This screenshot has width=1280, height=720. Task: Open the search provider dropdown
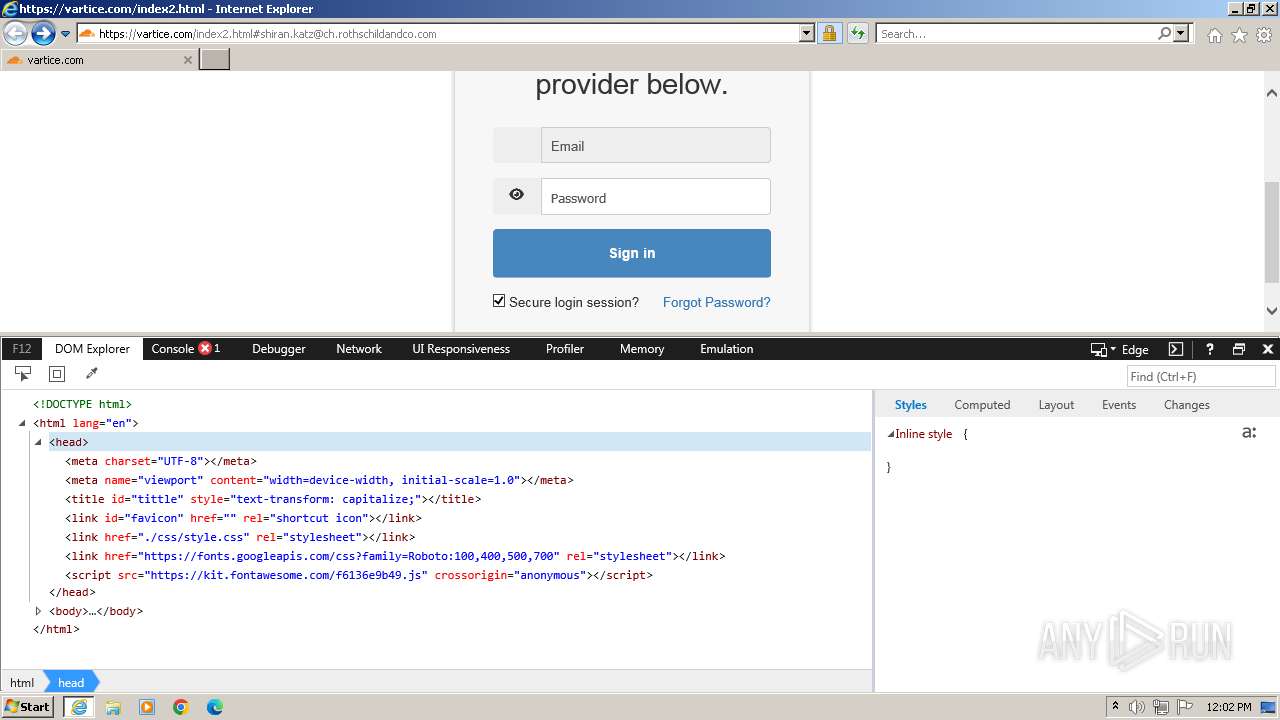click(1181, 34)
